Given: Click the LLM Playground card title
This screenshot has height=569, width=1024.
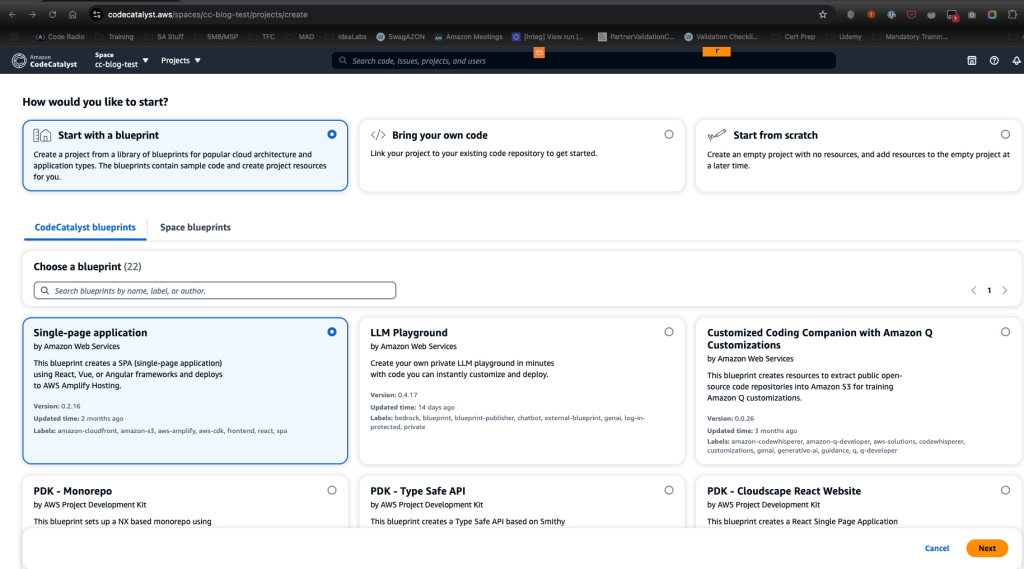Looking at the screenshot, I should [x=409, y=333].
